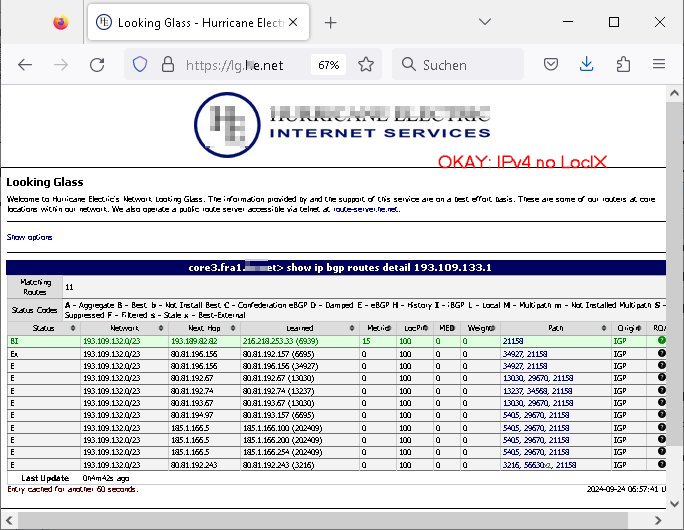
Task: Click the green ROA icon in BI row
Action: pyautogui.click(x=662, y=340)
